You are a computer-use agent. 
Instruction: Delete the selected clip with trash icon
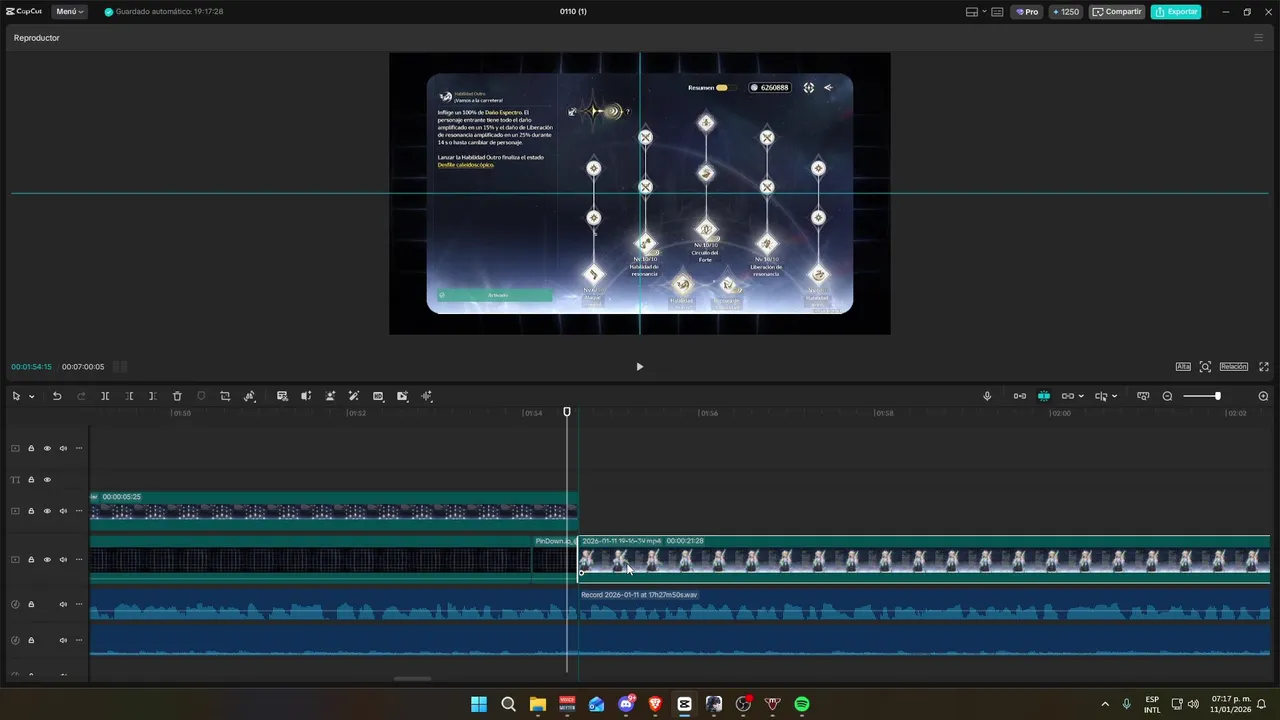coord(177,397)
